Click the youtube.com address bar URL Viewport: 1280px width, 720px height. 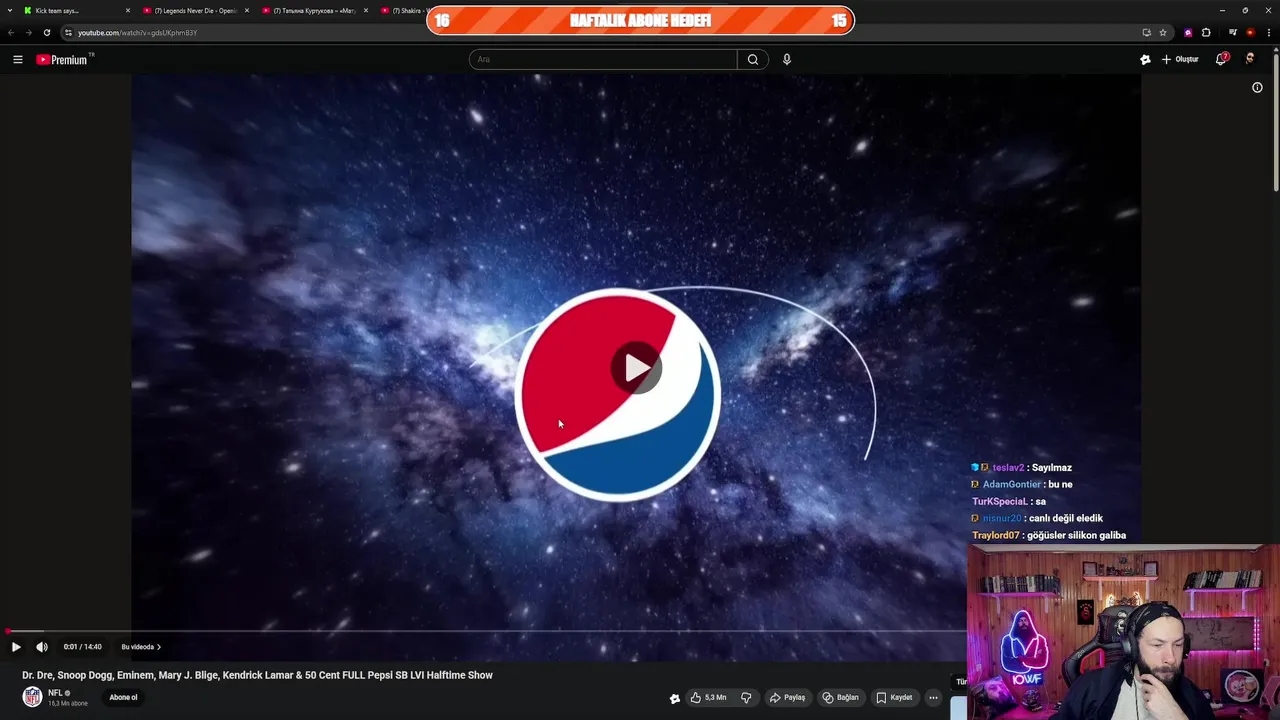(137, 33)
